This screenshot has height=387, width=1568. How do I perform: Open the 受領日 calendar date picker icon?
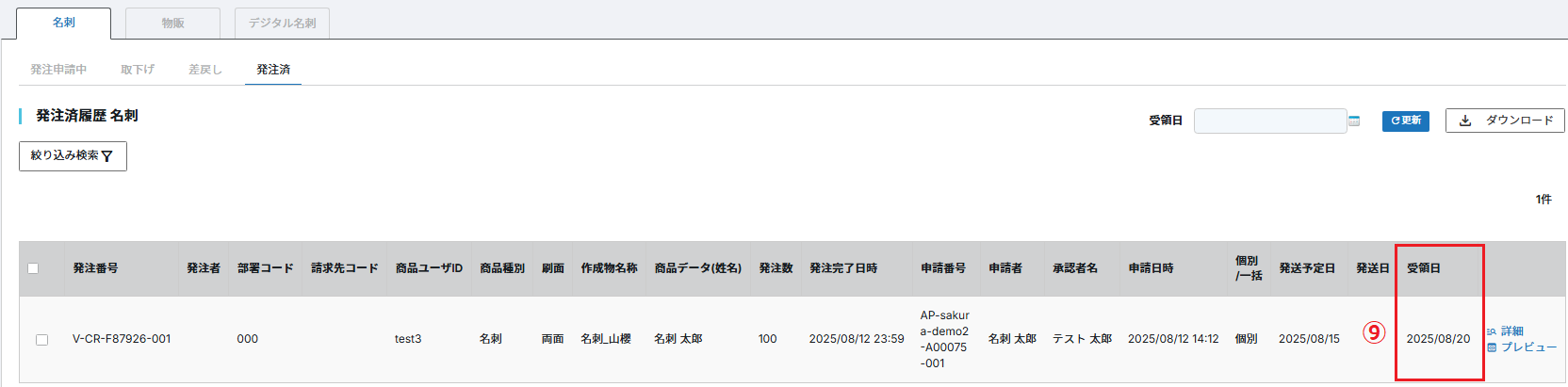coord(1354,121)
